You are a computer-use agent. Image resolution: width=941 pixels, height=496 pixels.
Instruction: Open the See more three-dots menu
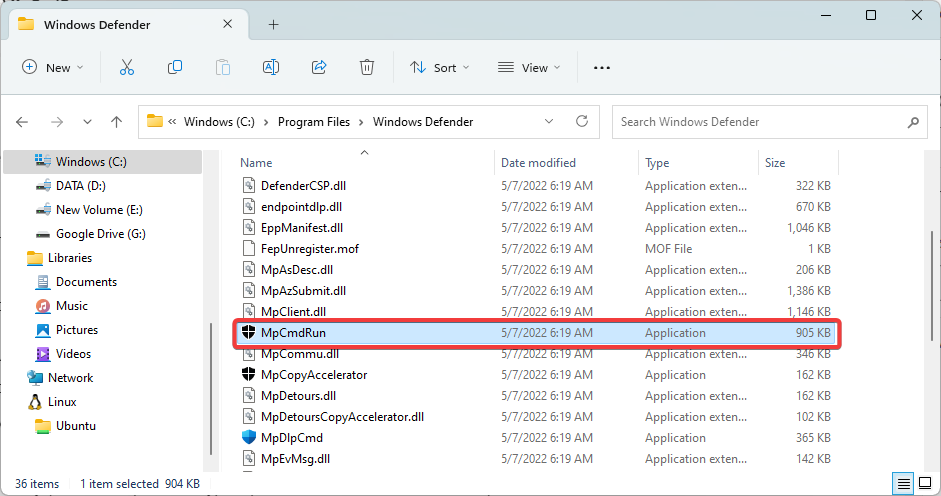pyautogui.click(x=602, y=68)
